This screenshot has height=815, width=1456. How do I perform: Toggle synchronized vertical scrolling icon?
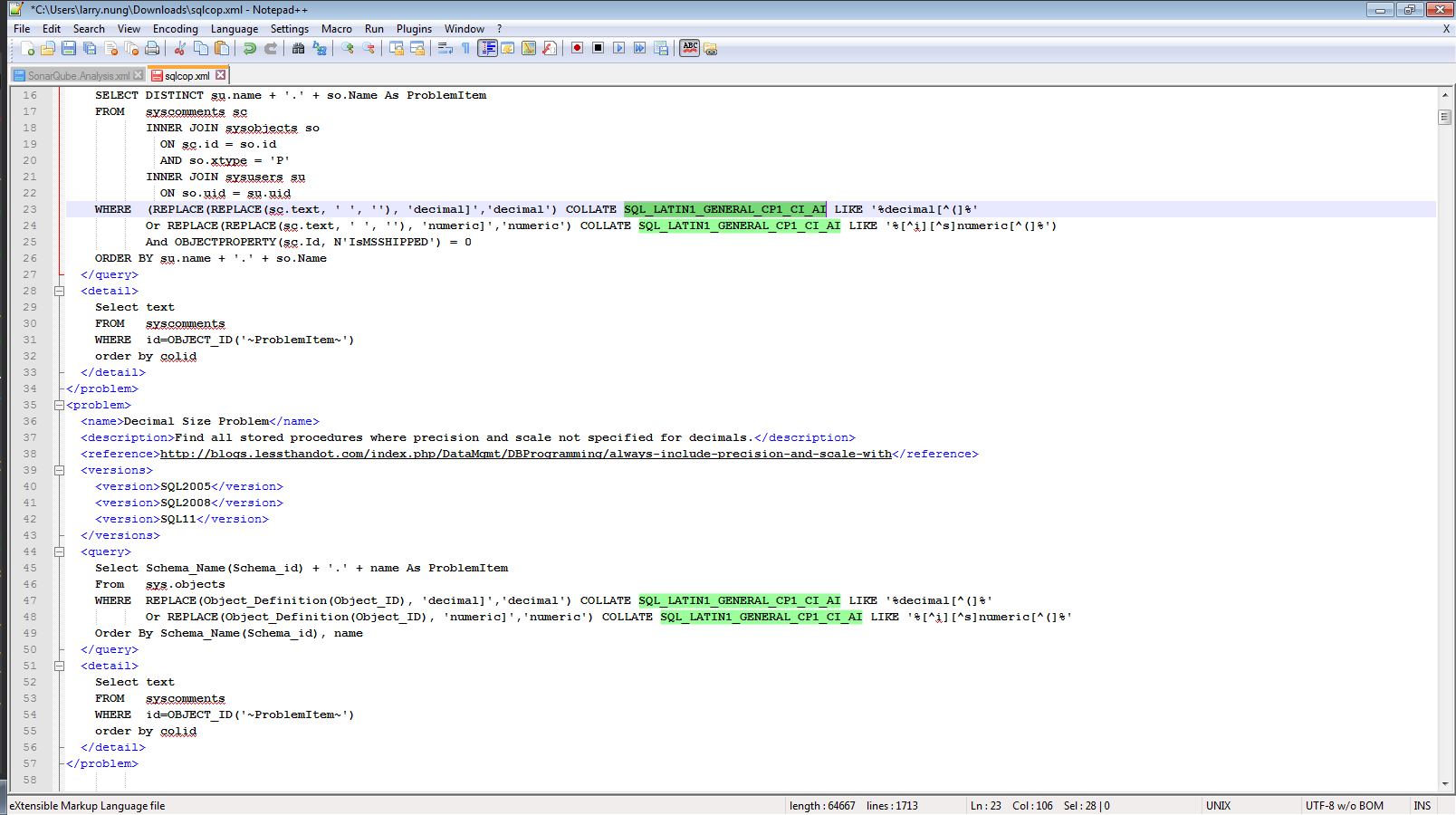[x=397, y=48]
